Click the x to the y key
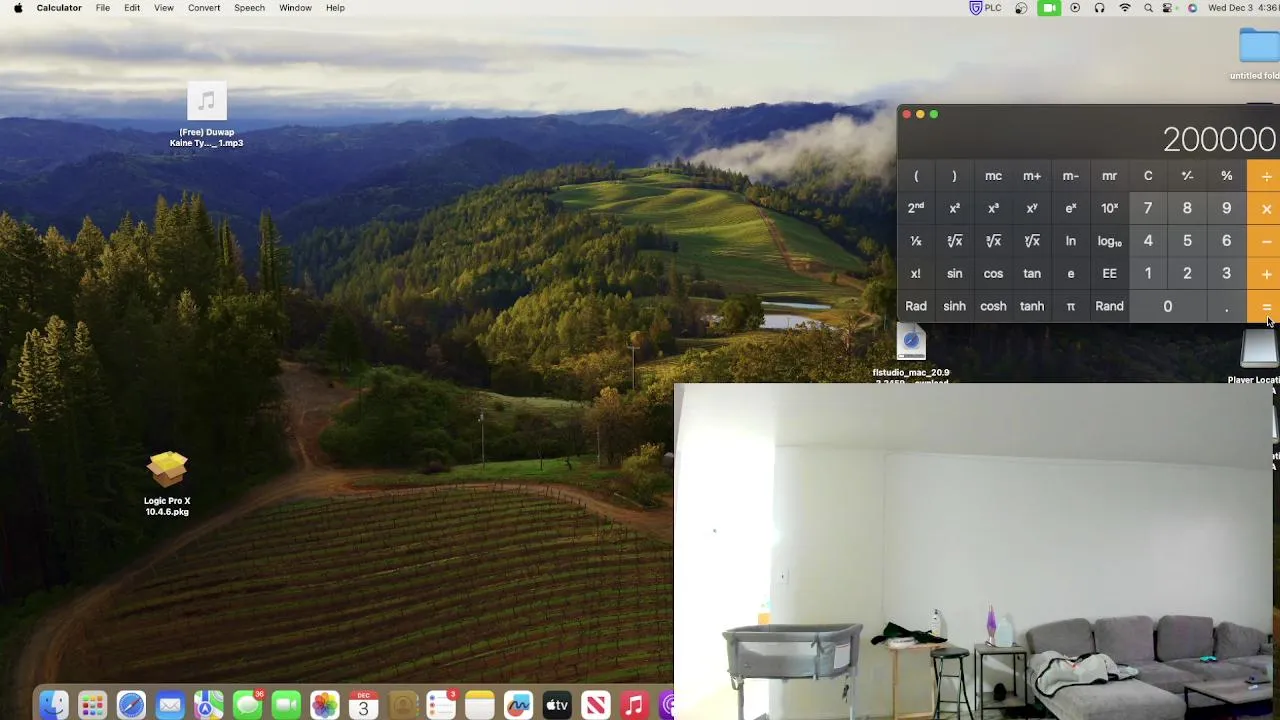The width and height of the screenshot is (1280, 720). point(1032,209)
